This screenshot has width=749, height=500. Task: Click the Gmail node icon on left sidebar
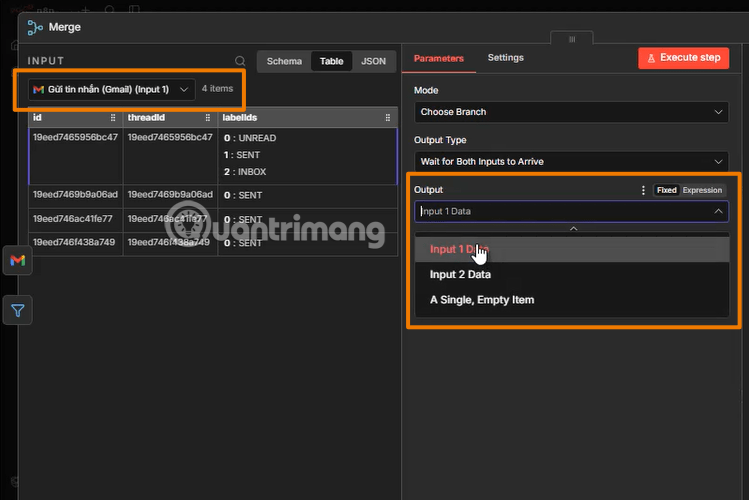(x=18, y=260)
